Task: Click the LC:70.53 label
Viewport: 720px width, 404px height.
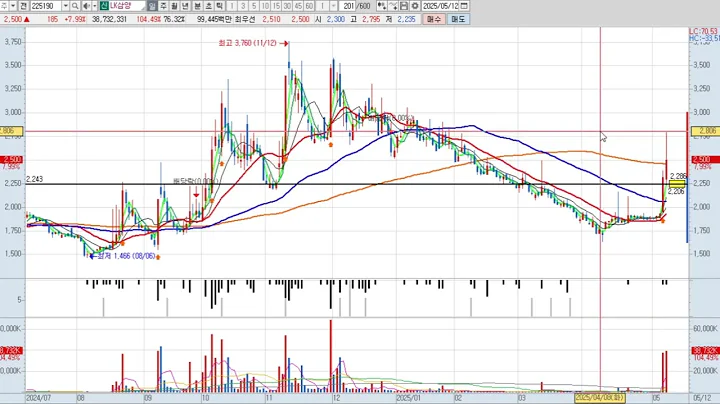Action: (x=703, y=31)
